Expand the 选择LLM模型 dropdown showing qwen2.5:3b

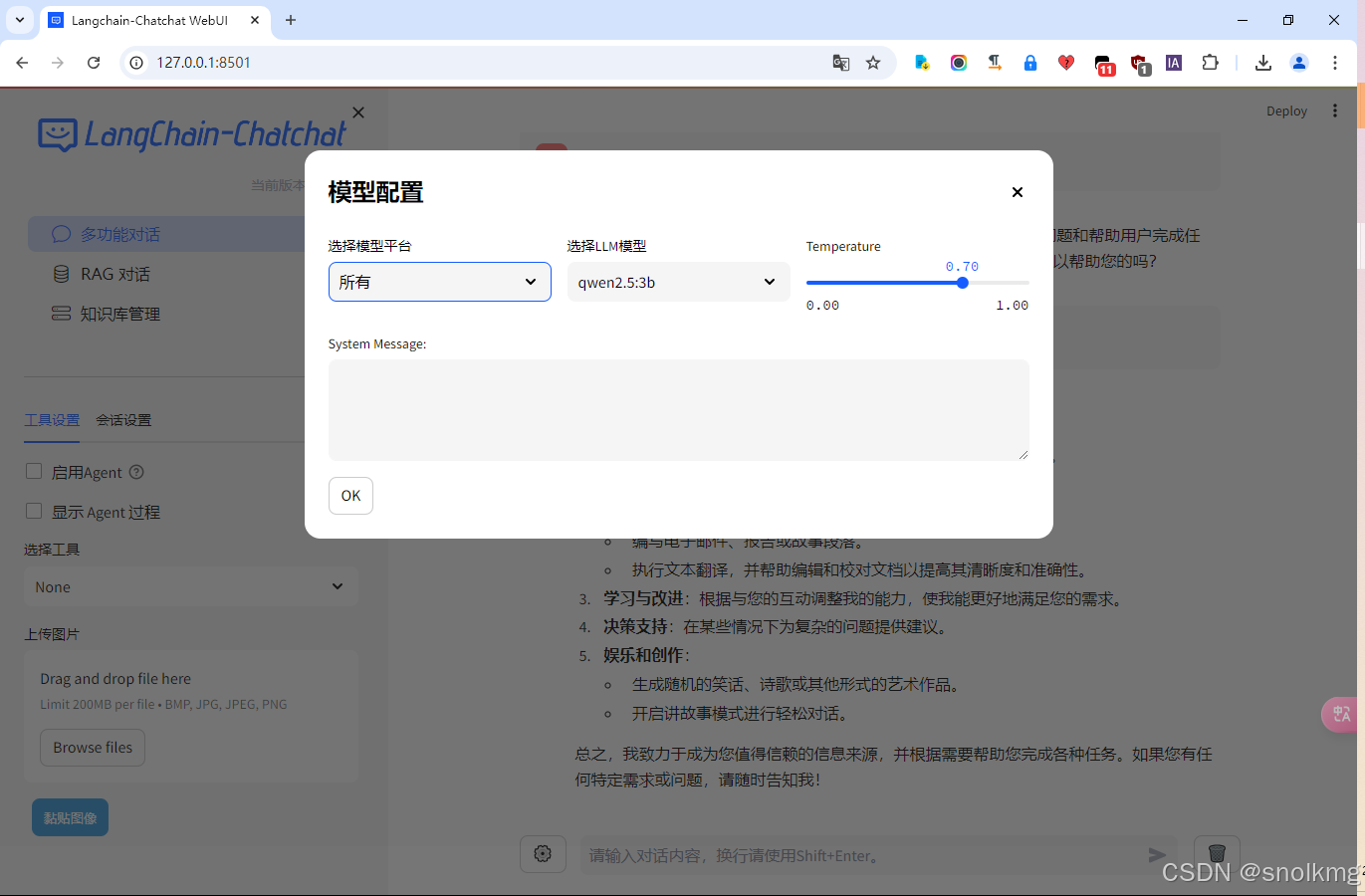tap(678, 282)
